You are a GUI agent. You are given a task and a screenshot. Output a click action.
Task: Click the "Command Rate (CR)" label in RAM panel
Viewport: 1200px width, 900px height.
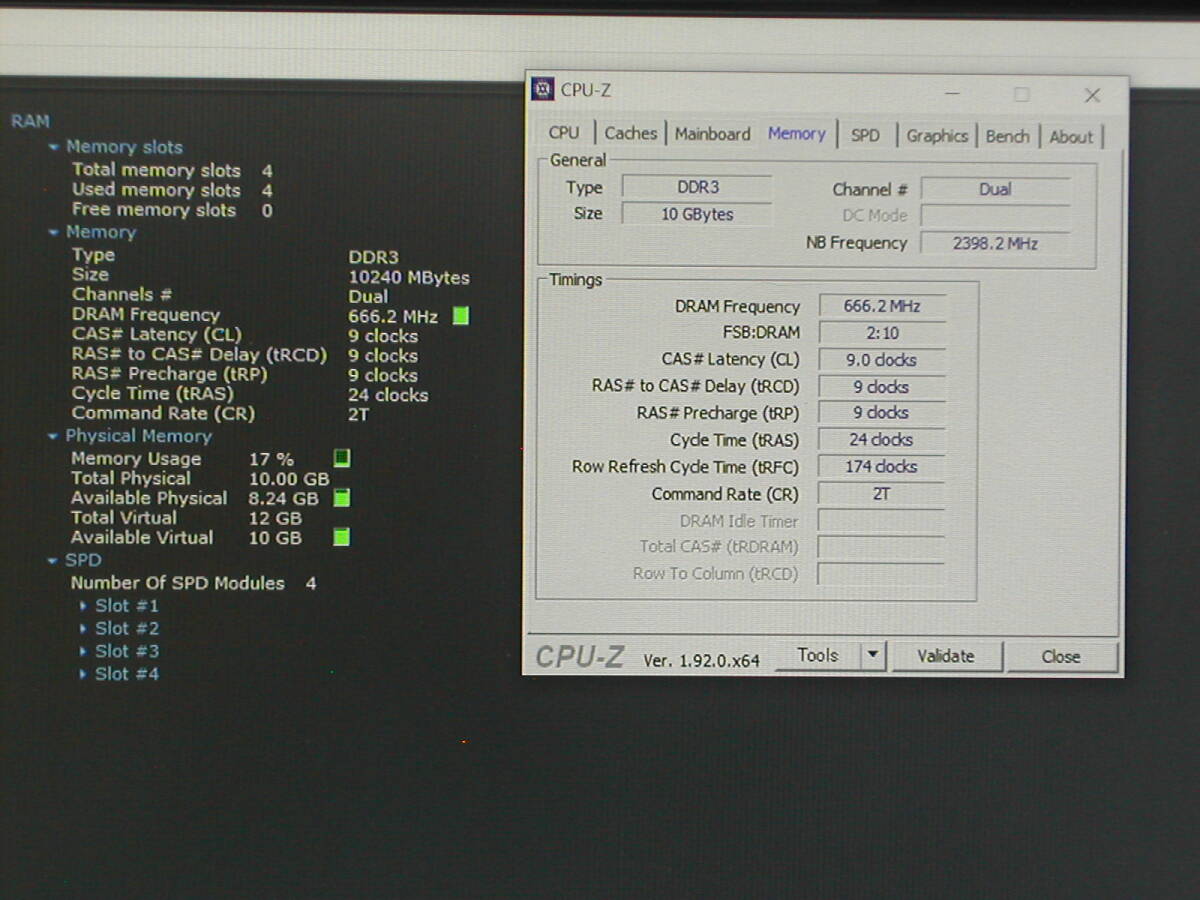163,413
